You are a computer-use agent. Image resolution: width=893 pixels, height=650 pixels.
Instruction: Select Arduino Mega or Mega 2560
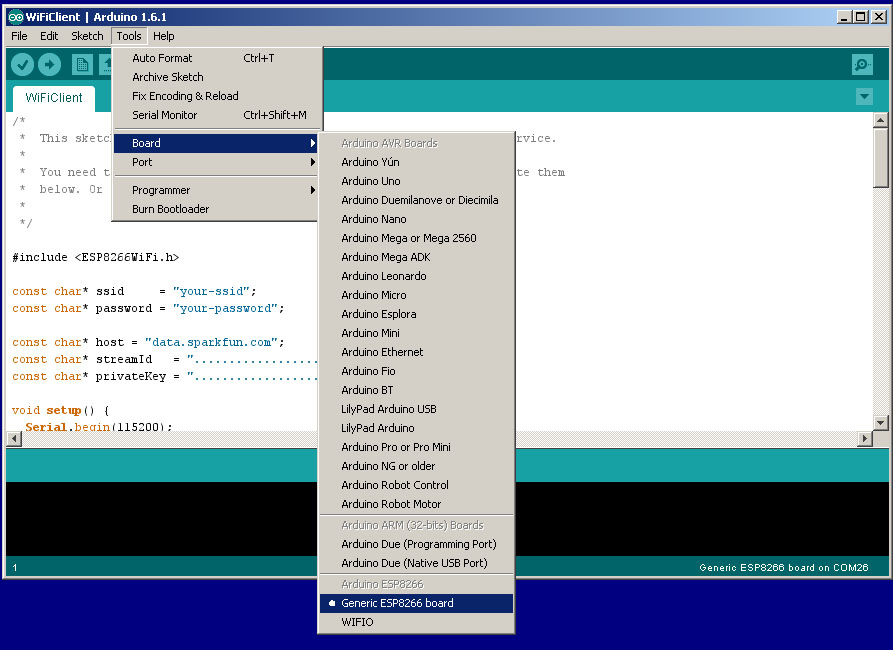click(x=416, y=238)
